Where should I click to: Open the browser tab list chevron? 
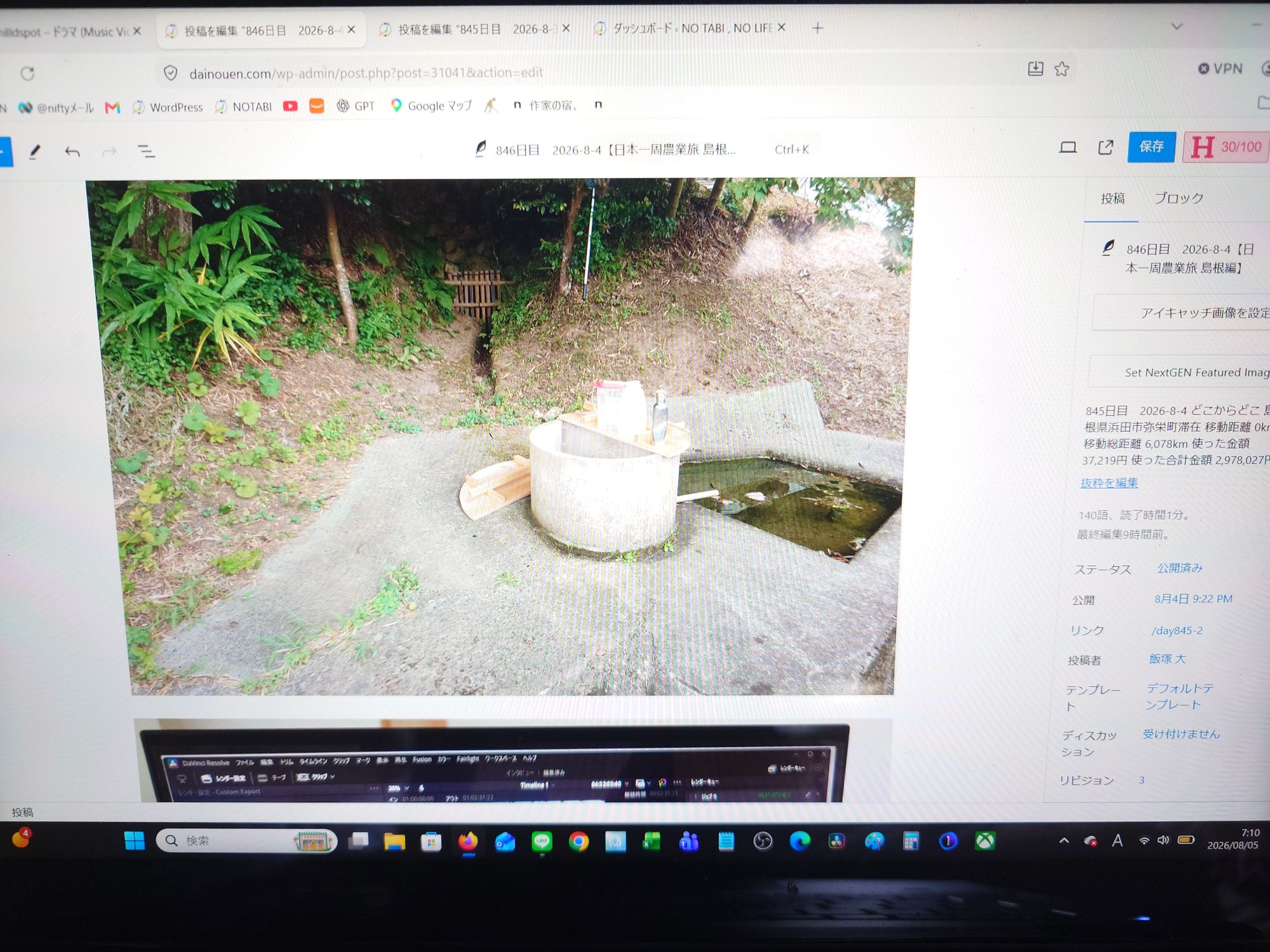1177,27
